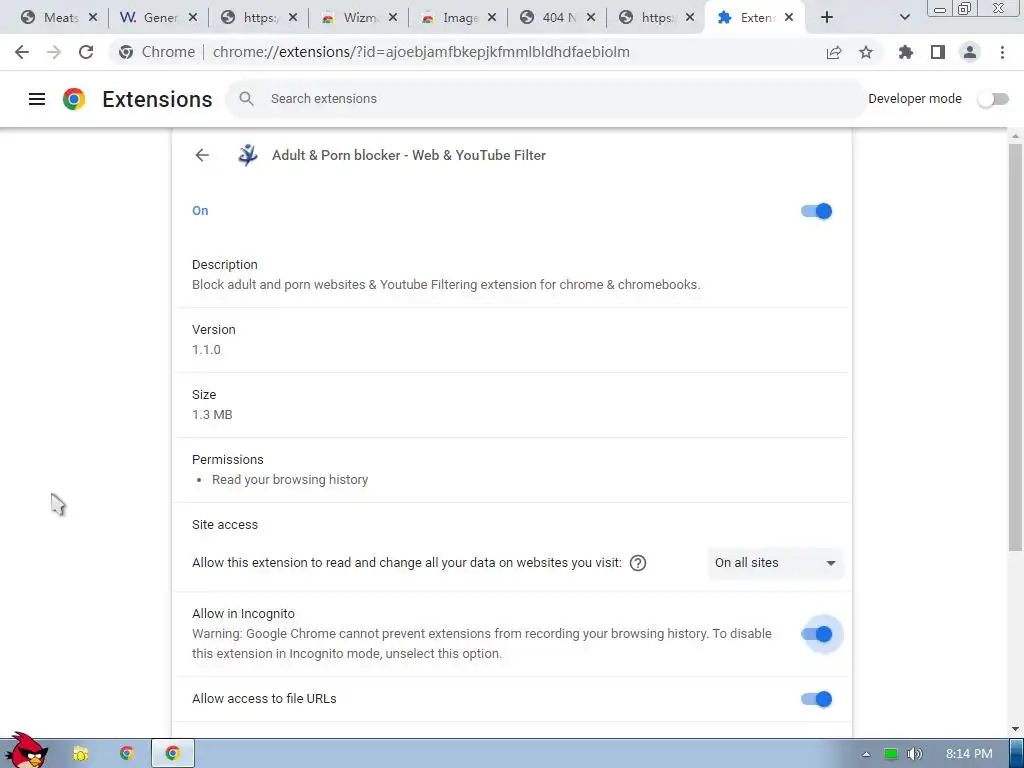Disable Allow in Incognito toggle
The image size is (1024, 768).
click(816, 634)
